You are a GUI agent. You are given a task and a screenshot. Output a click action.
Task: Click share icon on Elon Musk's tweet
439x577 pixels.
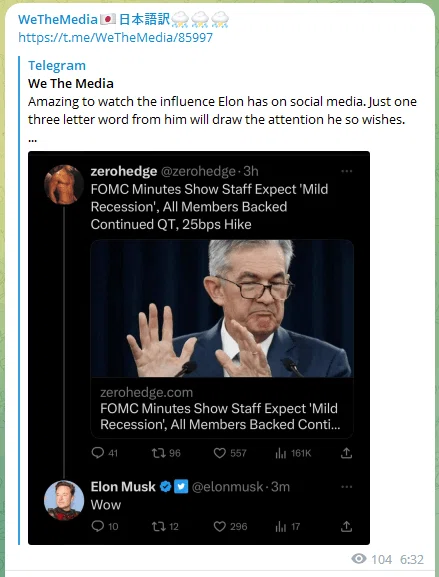click(x=346, y=526)
